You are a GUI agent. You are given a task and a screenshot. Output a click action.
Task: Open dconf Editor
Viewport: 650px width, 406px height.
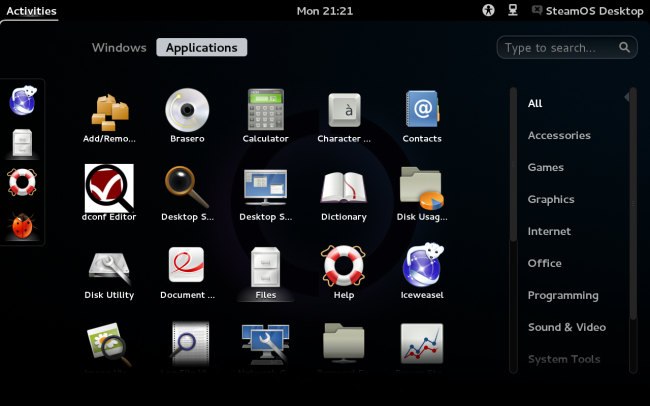(109, 193)
